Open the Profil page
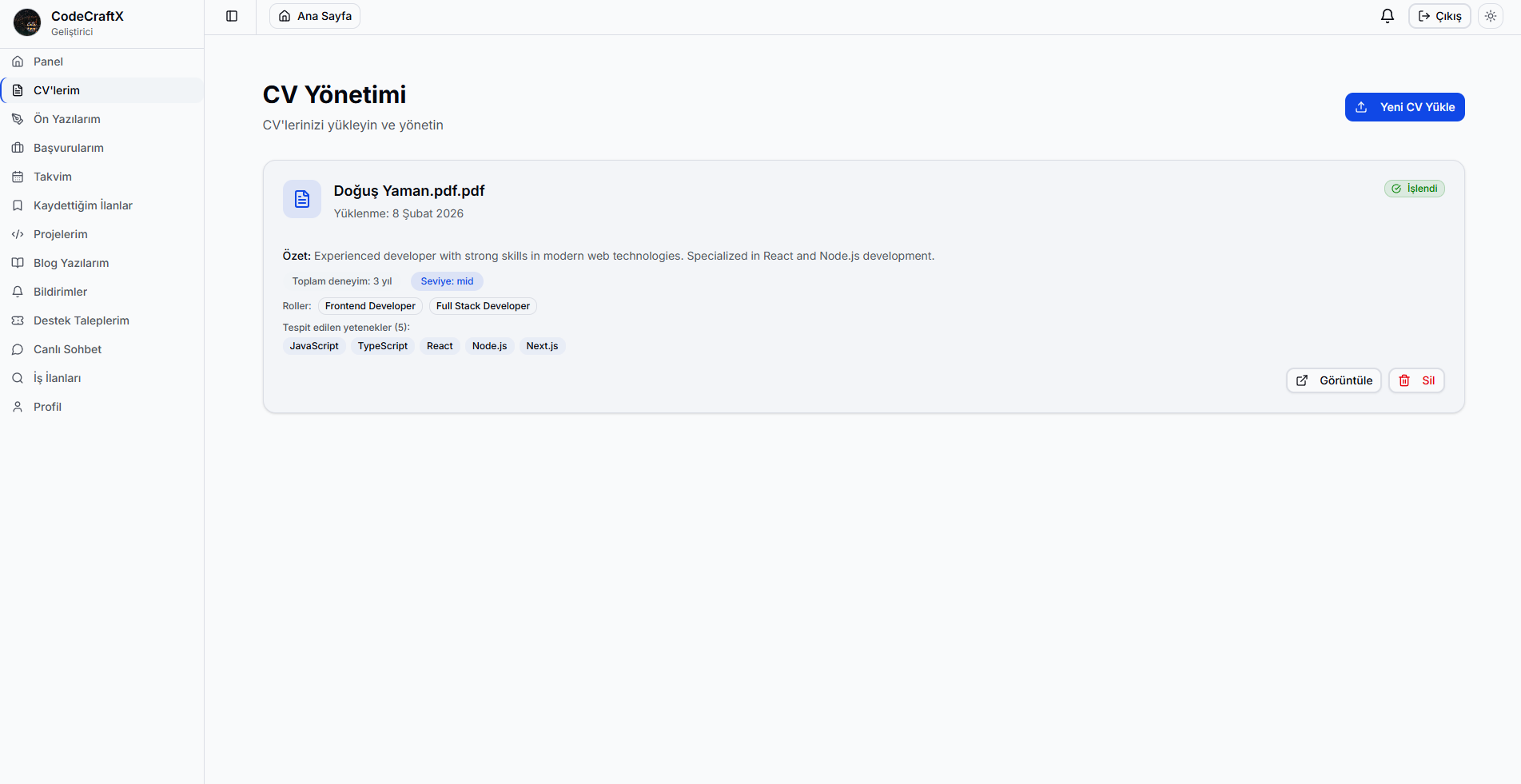Viewport: 1521px width, 784px height. point(46,406)
